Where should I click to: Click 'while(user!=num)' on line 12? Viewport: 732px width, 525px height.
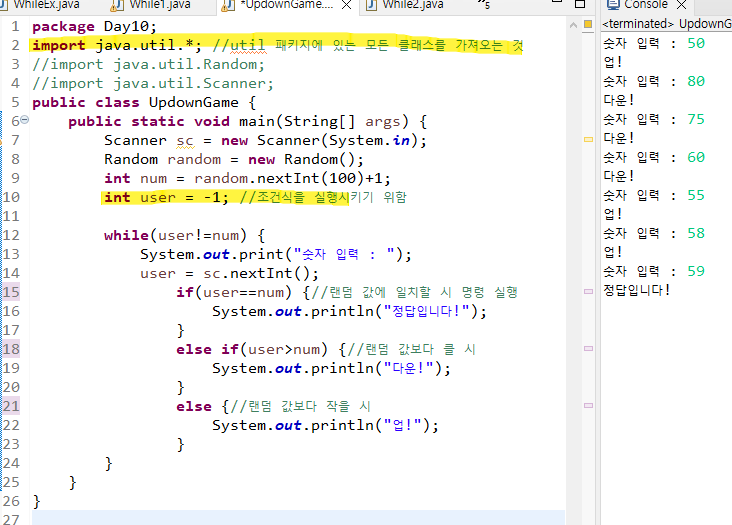coord(175,235)
